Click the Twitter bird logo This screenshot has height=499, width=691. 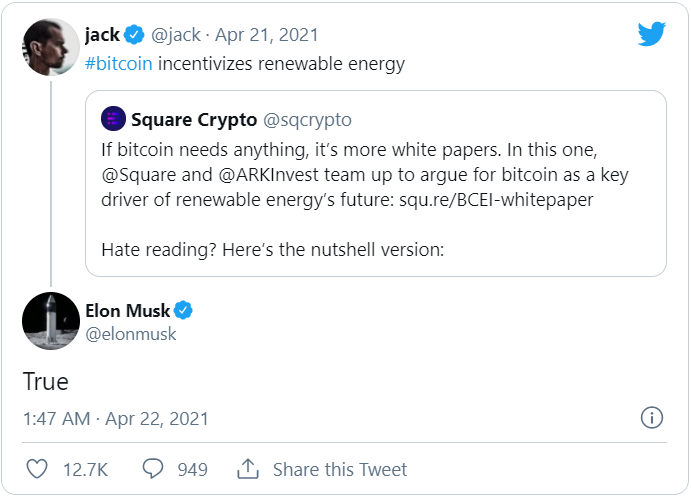pyautogui.click(x=651, y=35)
